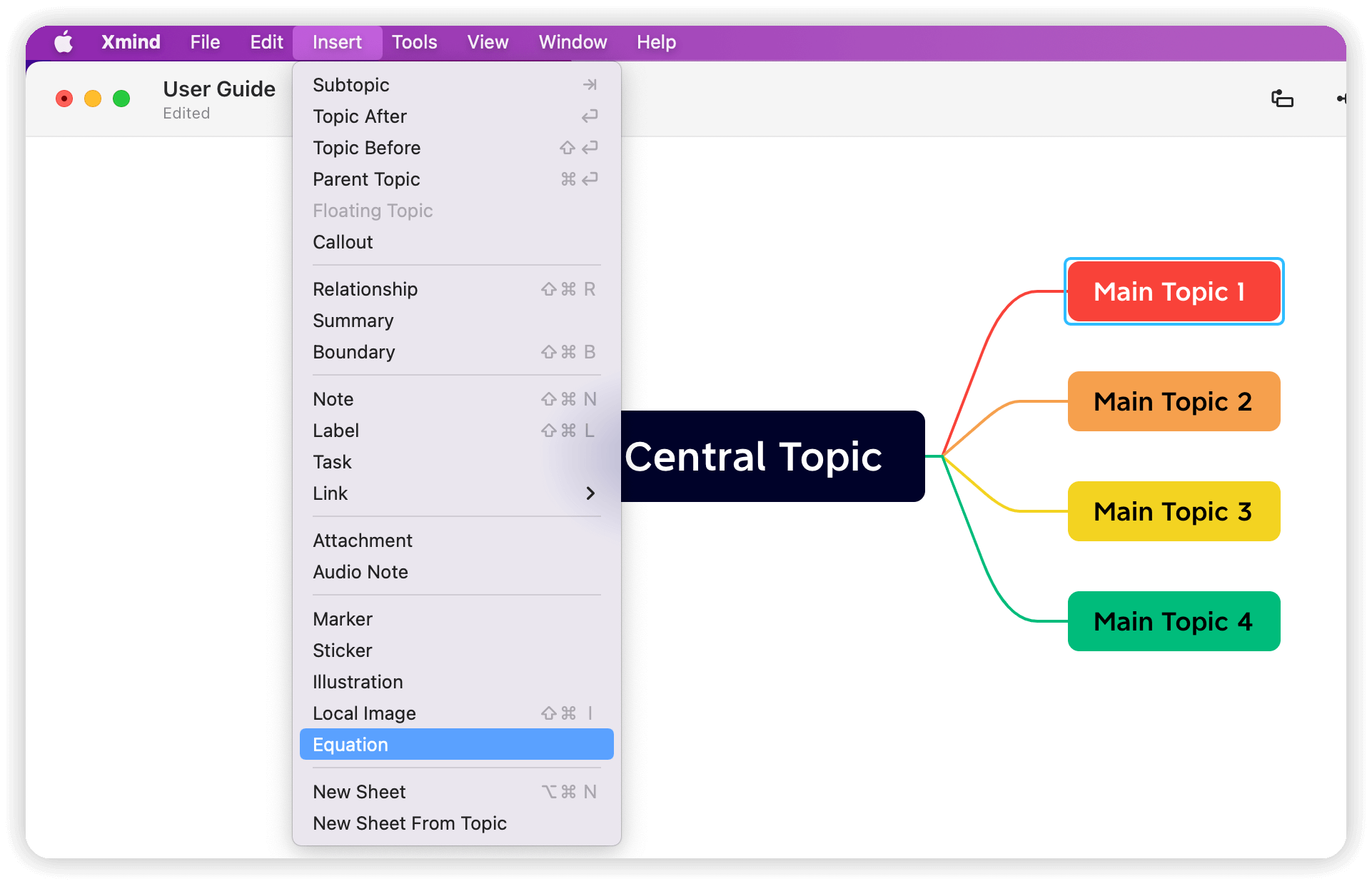Viewport: 1372px width, 884px height.
Task: Insert a Callout
Action: [456, 242]
